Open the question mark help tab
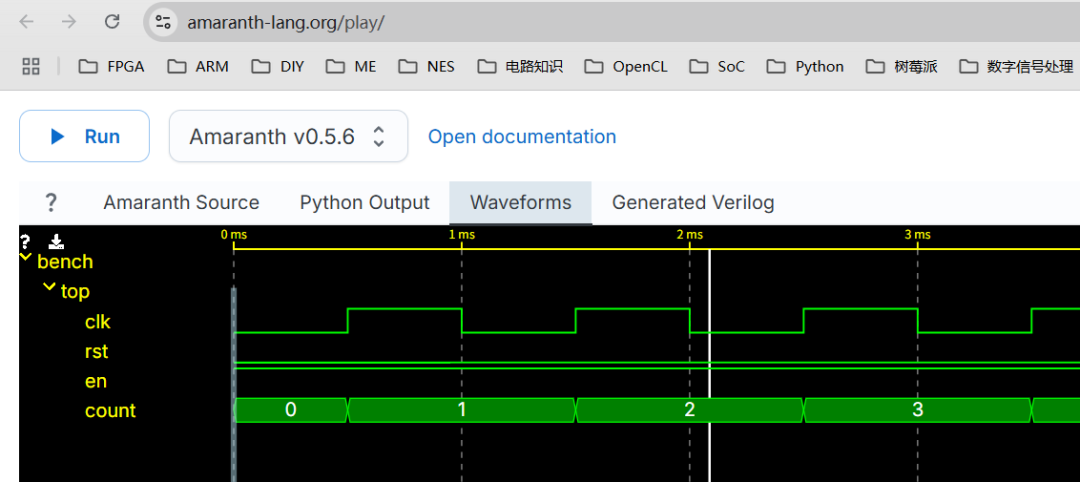The image size is (1080, 482). point(50,202)
